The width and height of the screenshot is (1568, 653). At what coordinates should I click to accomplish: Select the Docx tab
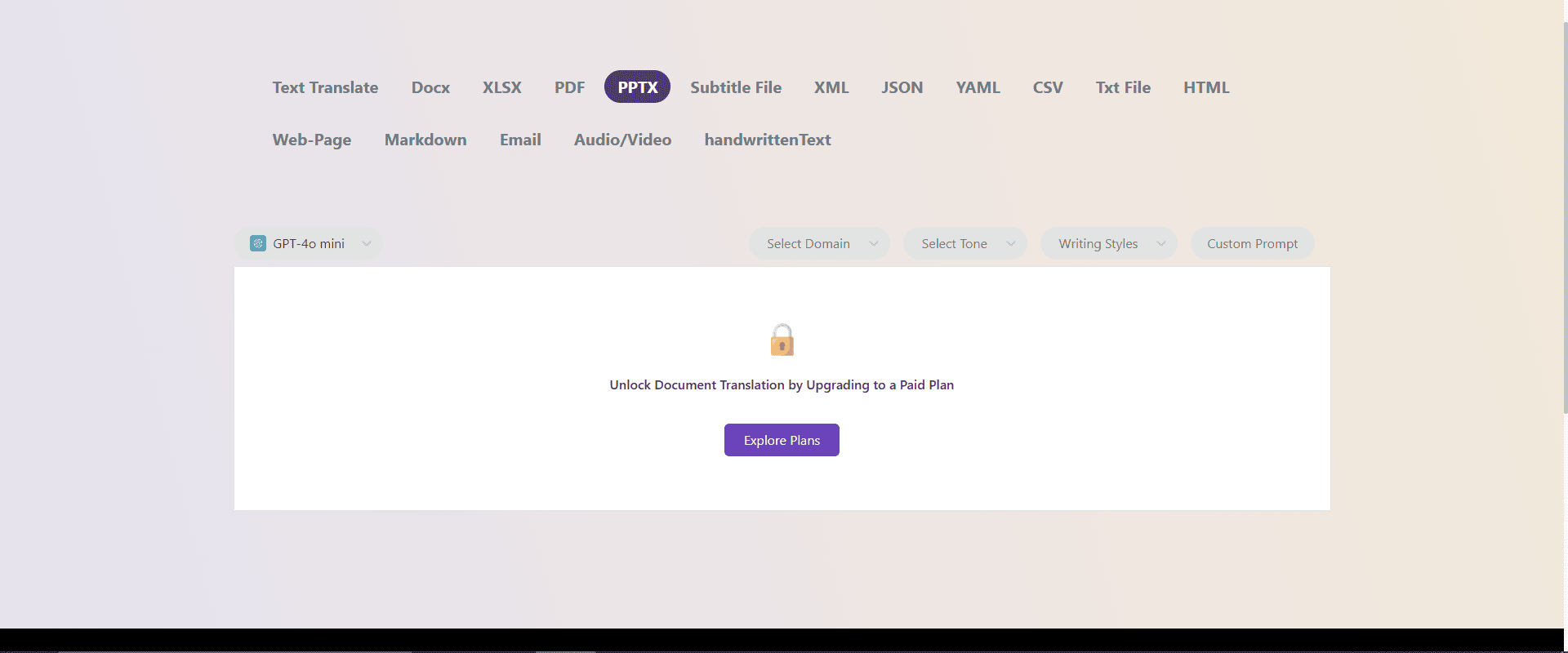tap(430, 87)
